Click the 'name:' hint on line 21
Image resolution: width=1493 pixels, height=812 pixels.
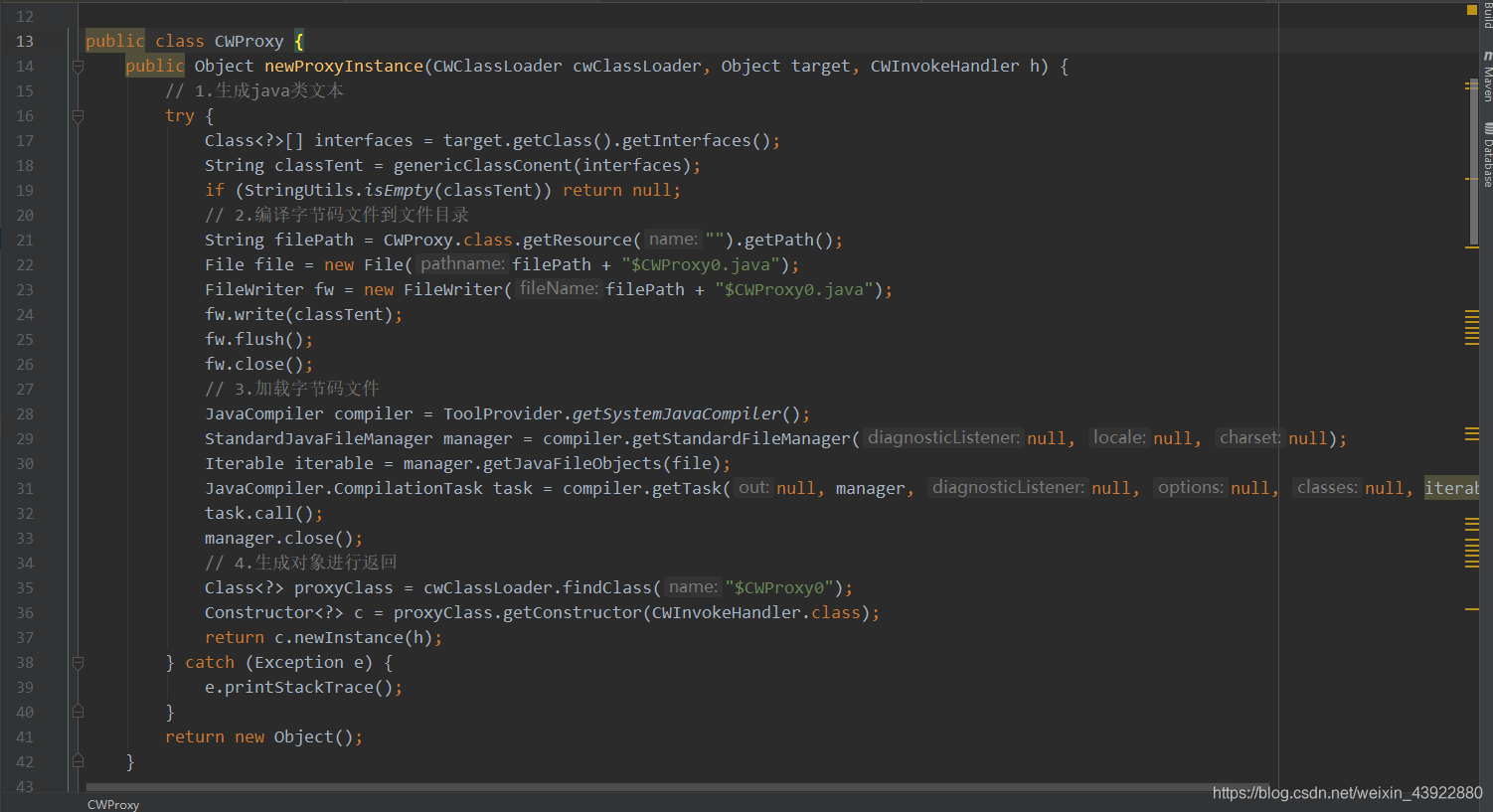point(674,240)
